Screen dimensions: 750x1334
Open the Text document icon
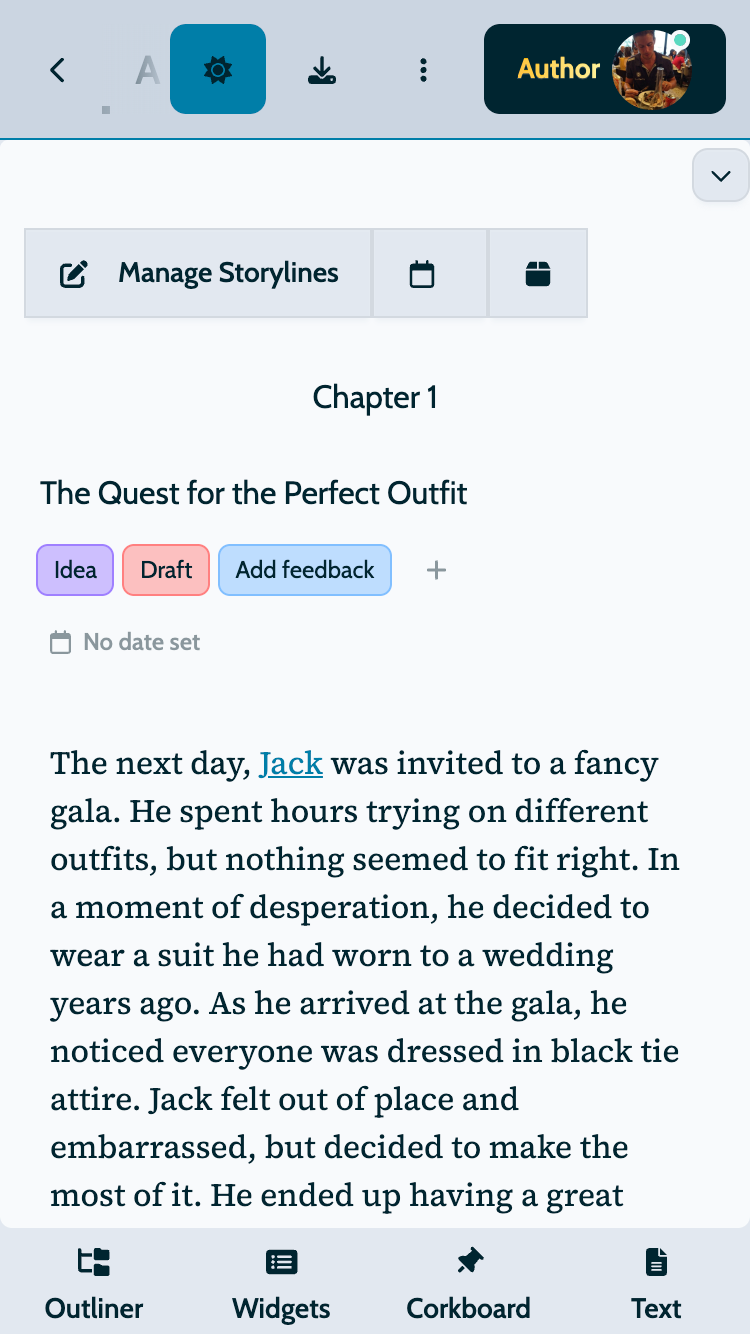pyautogui.click(x=656, y=1263)
